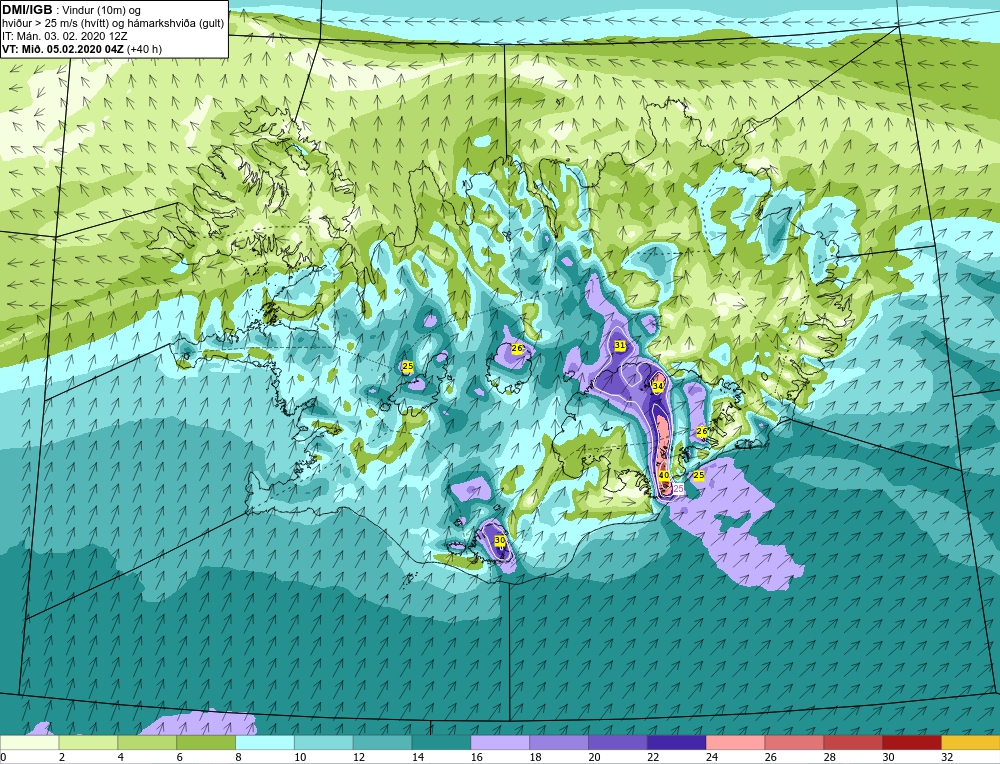This screenshot has width=1000, height=764.
Task: Select the '4' scale number
Action: tap(121, 757)
